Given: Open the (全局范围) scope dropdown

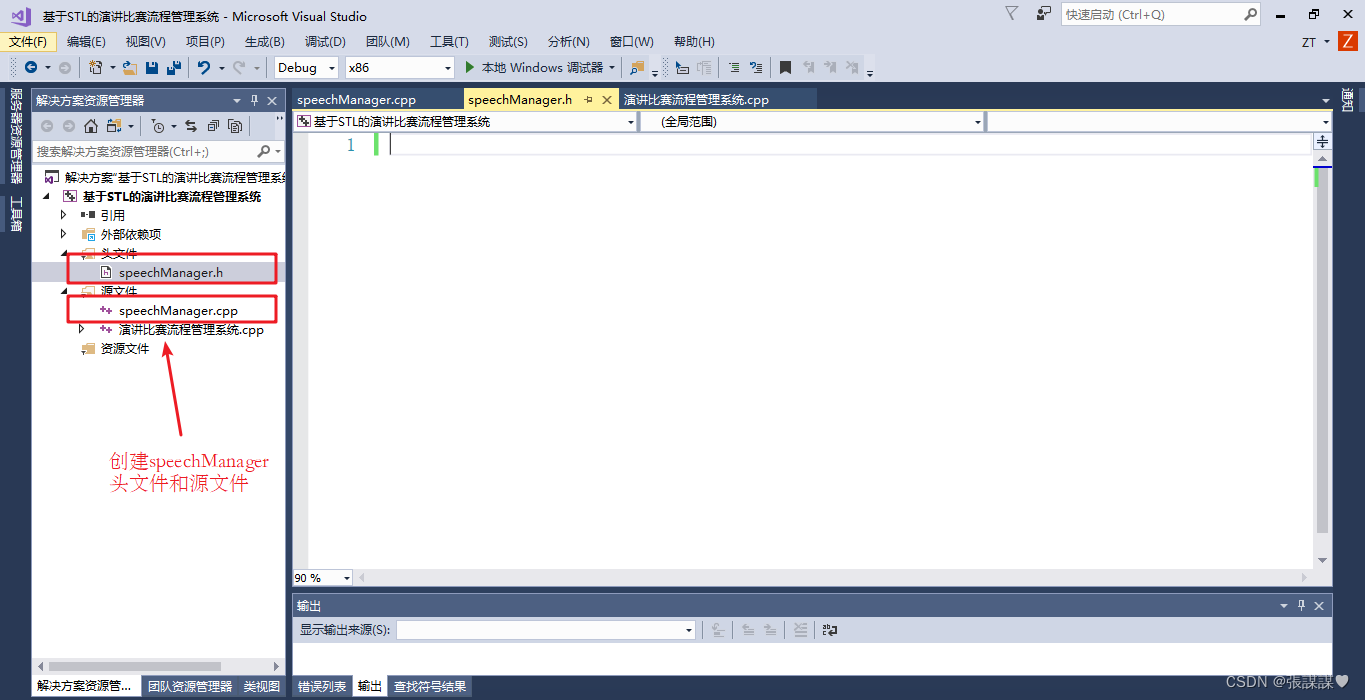Looking at the screenshot, I should click(x=812, y=121).
